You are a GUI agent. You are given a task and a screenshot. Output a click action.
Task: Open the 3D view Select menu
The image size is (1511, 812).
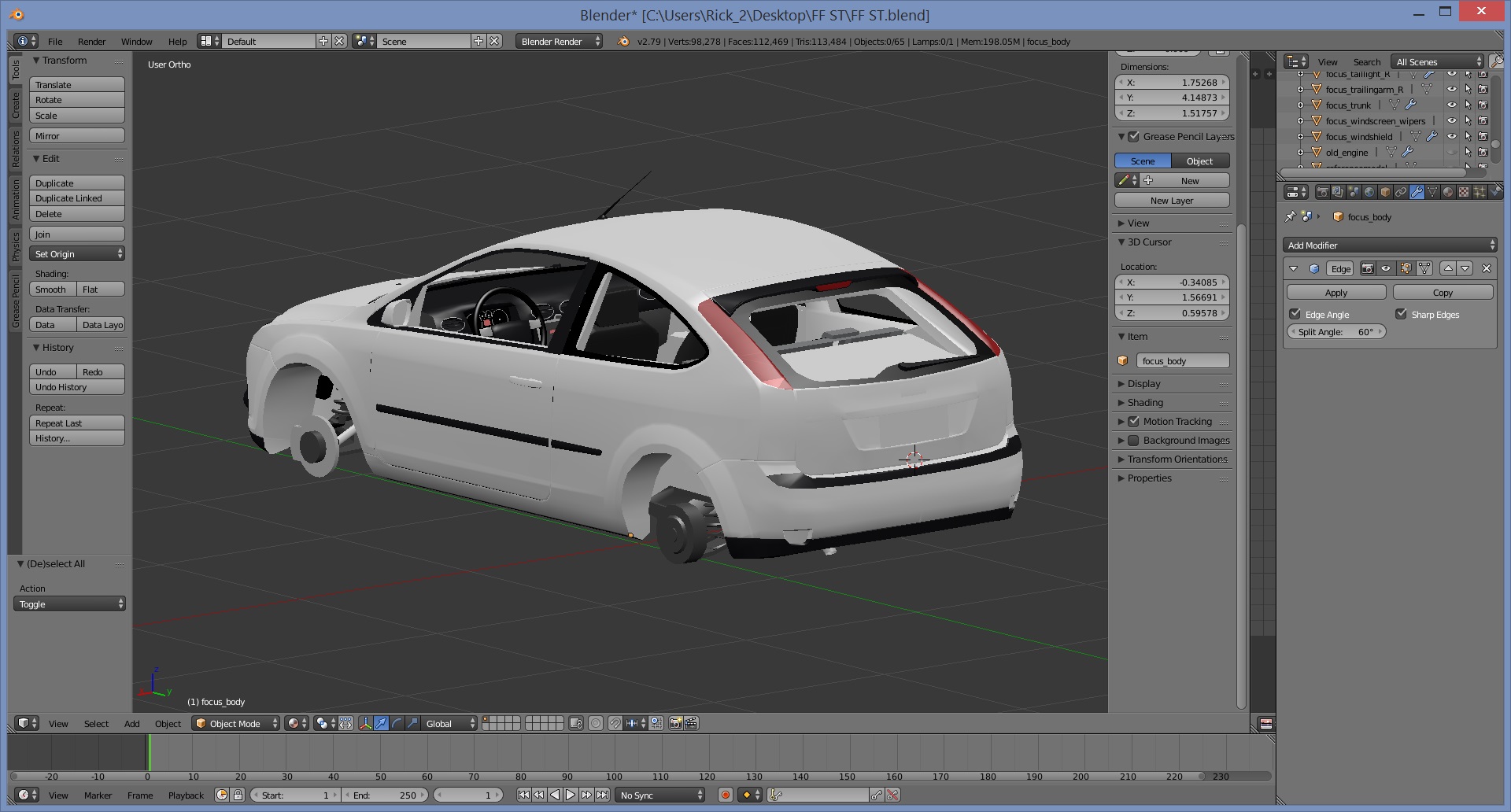coord(96,724)
